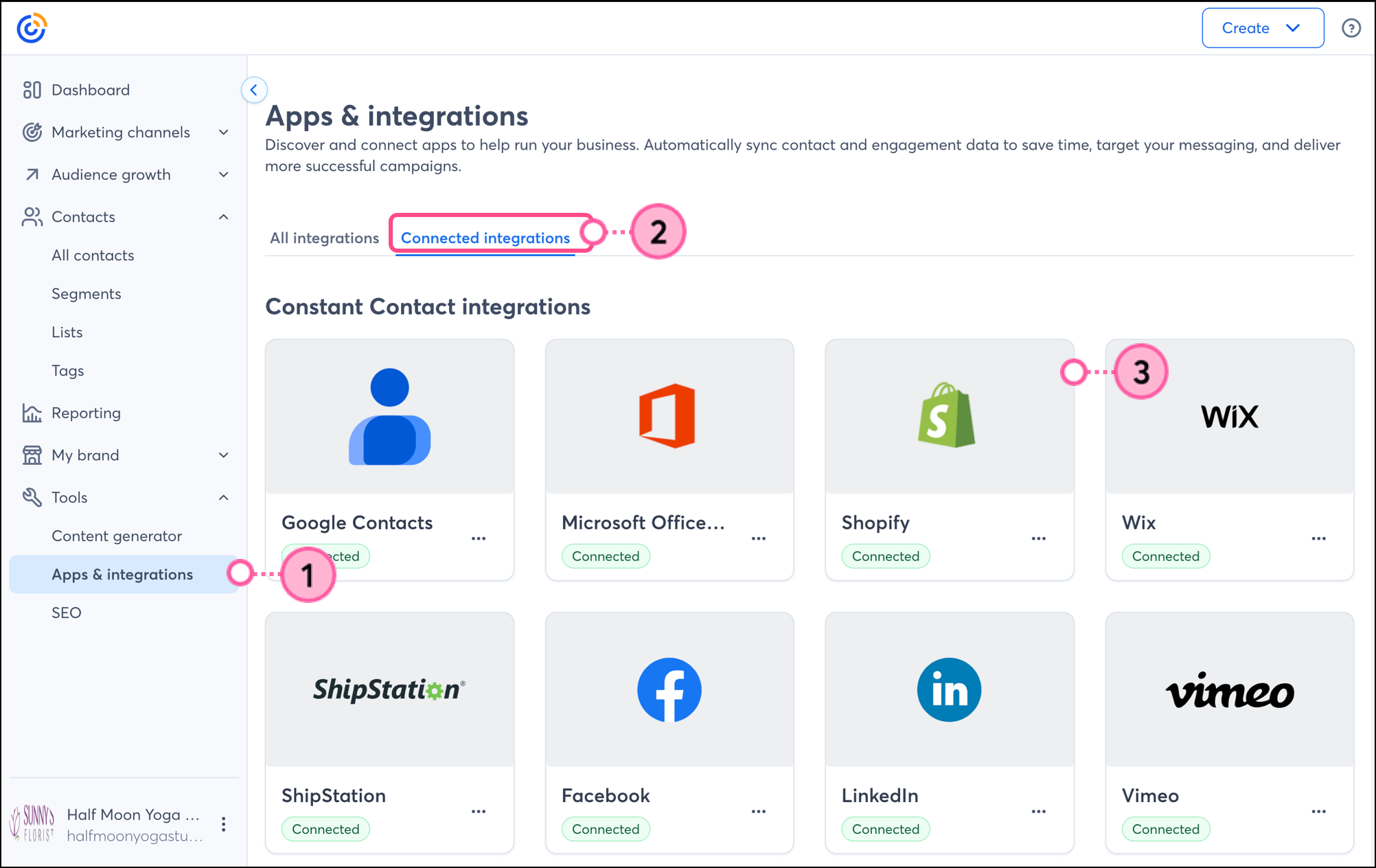This screenshot has width=1376, height=868.
Task: Click the Contacts people icon
Action: pyautogui.click(x=32, y=217)
